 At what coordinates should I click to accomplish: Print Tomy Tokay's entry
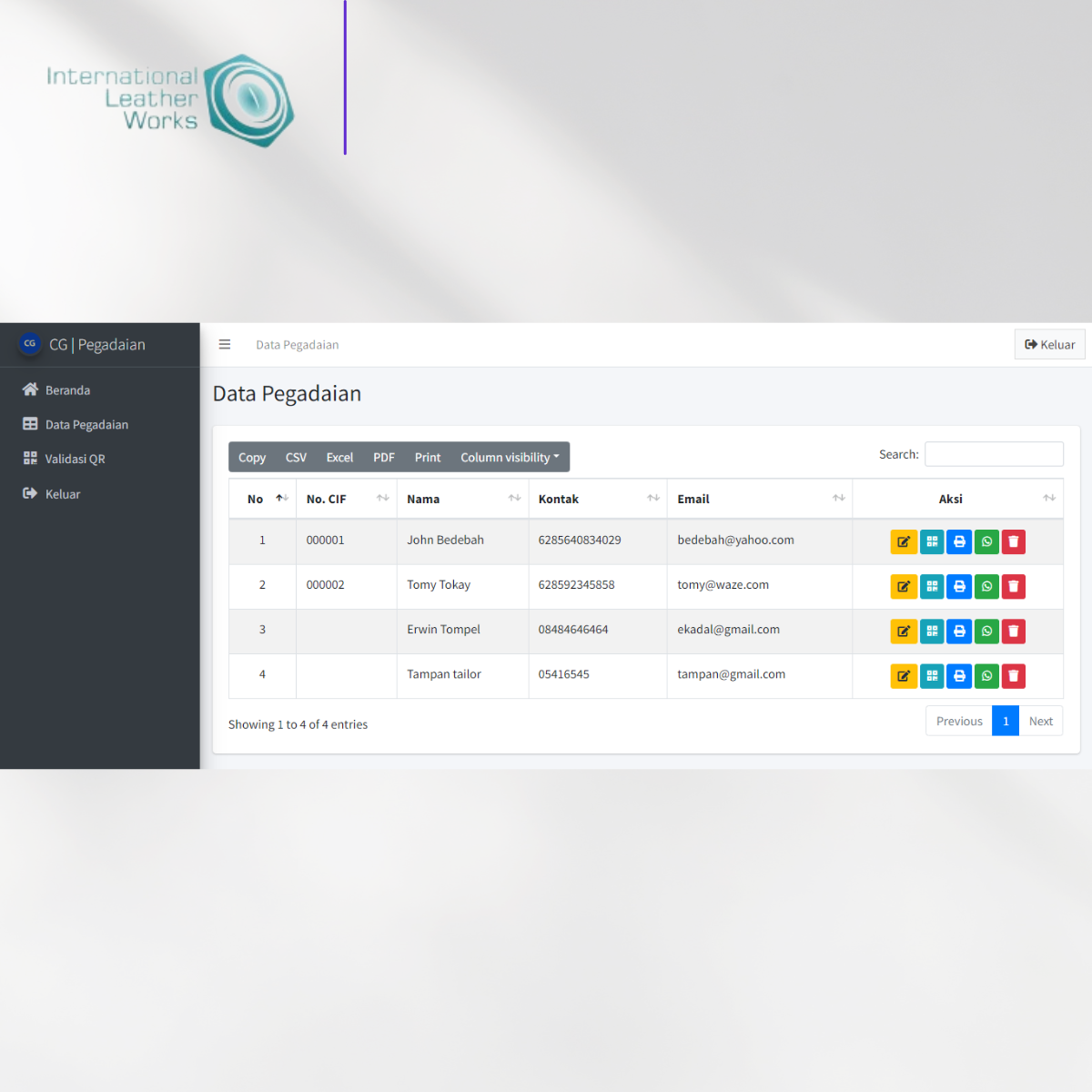959,586
